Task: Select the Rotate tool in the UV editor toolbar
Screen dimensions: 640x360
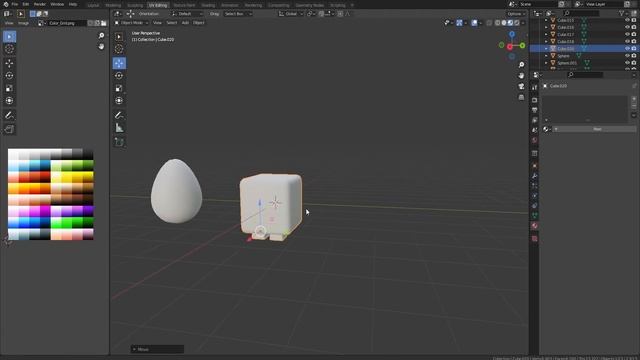Action: point(9,76)
